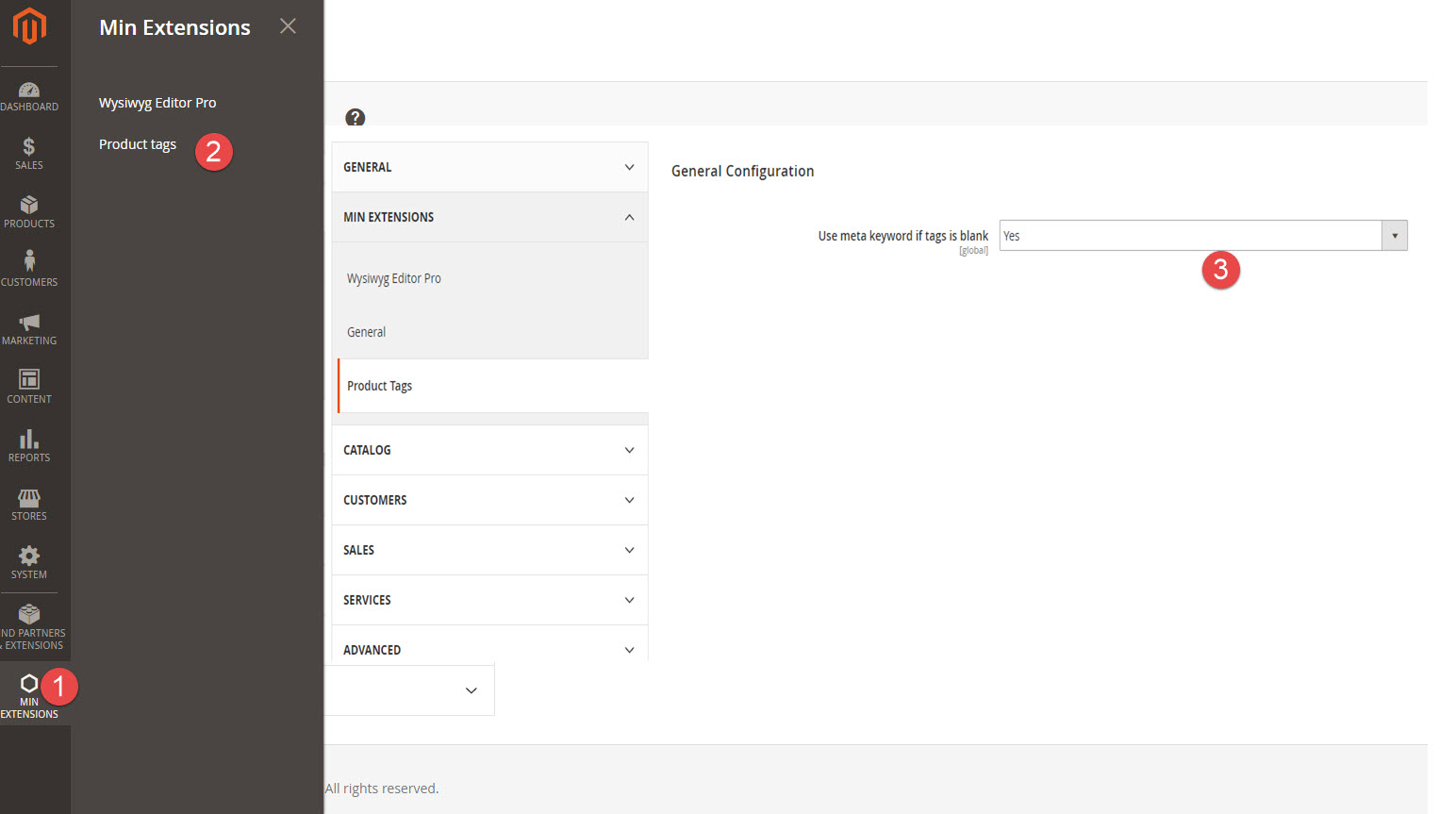Open the Marketing megaphone icon
The image size is (1456, 814).
coord(29,322)
